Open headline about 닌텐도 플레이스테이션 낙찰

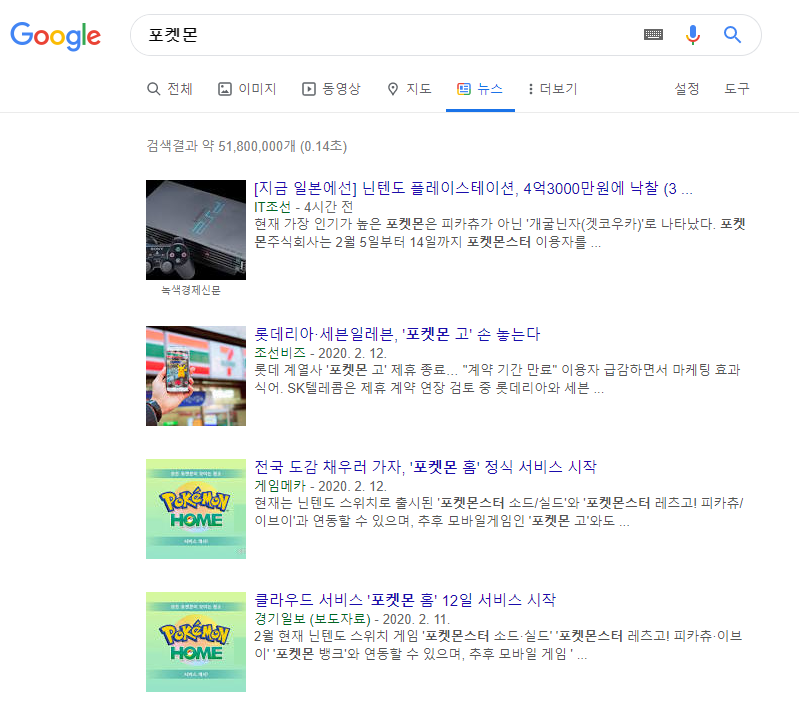473,188
